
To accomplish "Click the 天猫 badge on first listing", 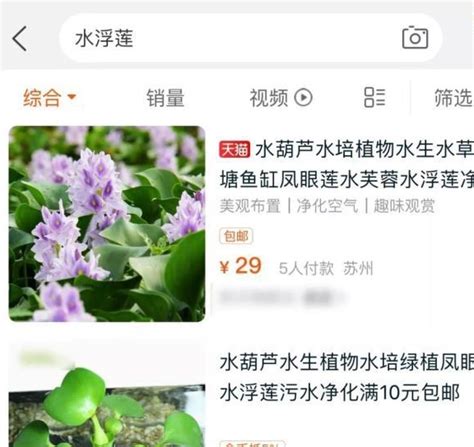I will pyautogui.click(x=234, y=149).
